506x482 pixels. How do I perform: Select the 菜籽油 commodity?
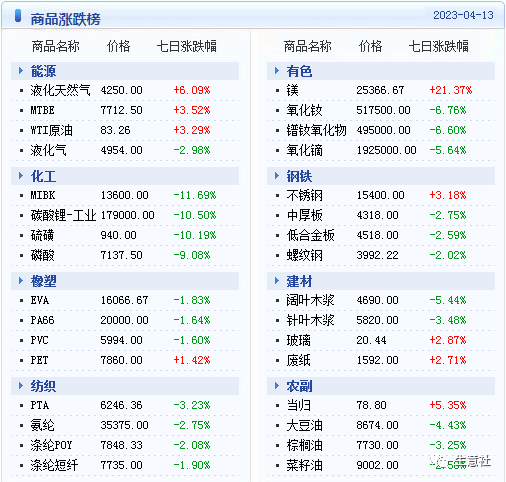coord(304,465)
